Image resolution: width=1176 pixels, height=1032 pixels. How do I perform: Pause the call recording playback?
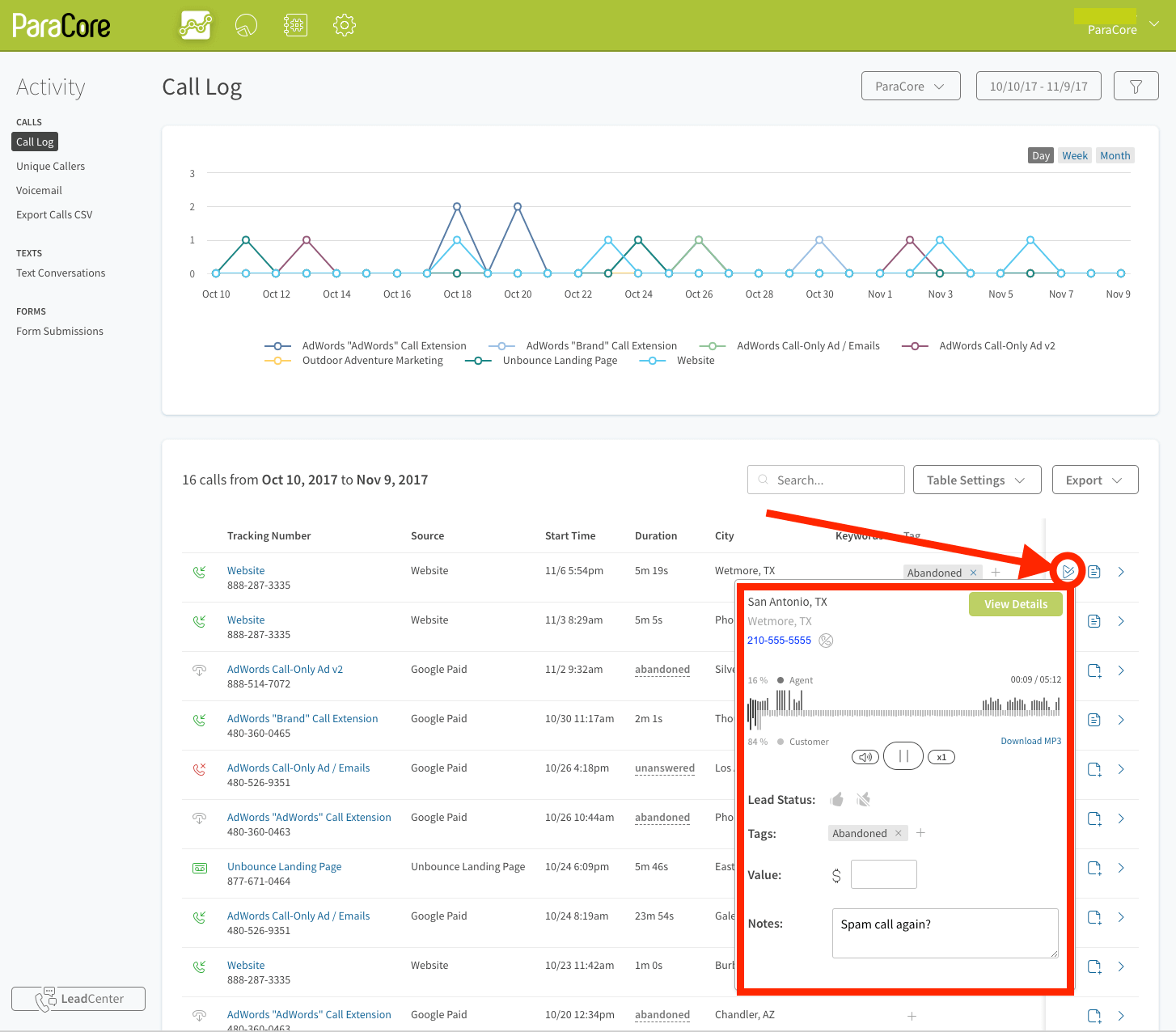point(903,756)
